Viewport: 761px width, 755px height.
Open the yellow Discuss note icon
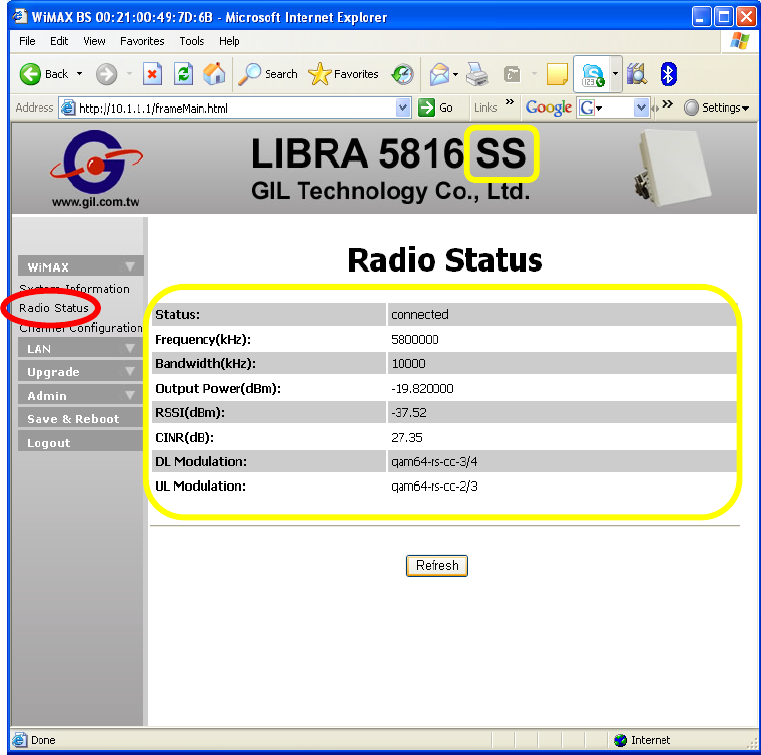(x=557, y=74)
